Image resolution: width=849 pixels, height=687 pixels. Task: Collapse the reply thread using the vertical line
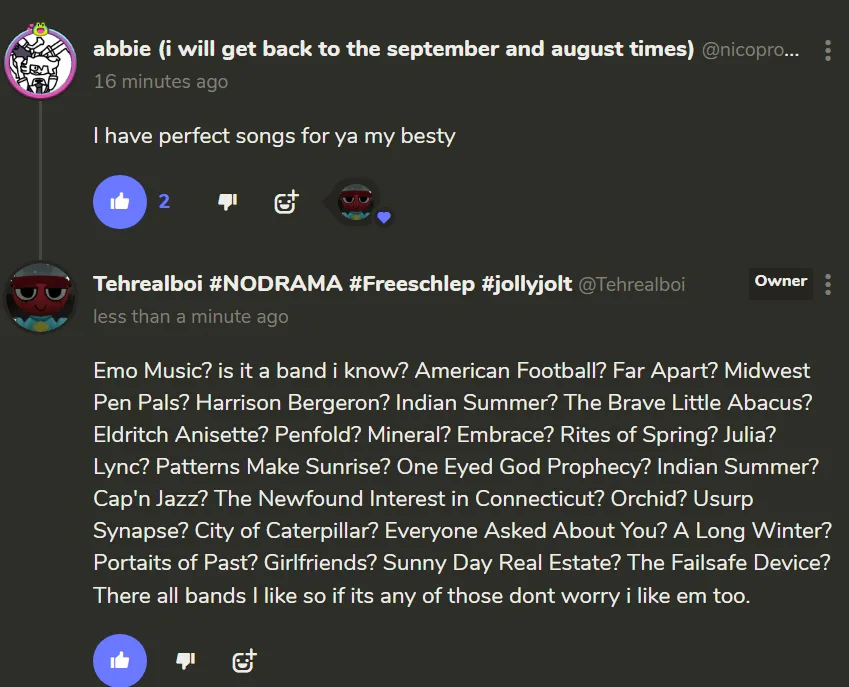click(x=41, y=180)
